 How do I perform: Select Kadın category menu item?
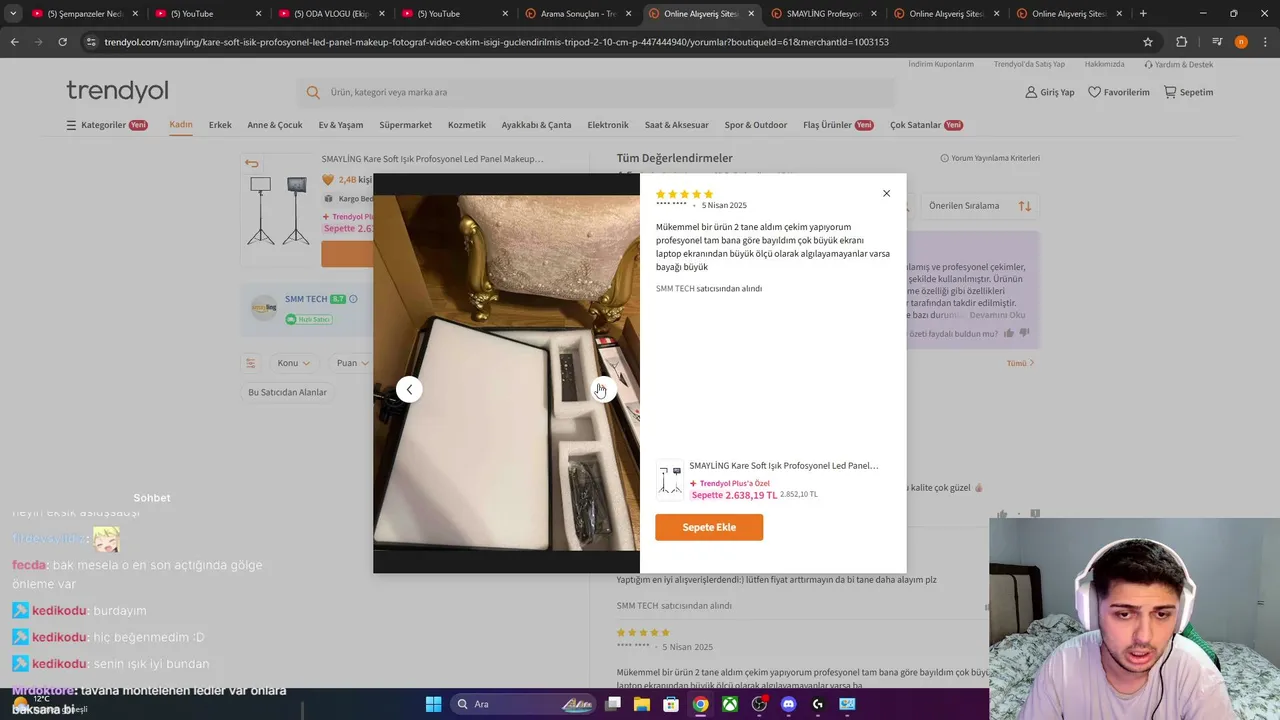[x=181, y=125]
